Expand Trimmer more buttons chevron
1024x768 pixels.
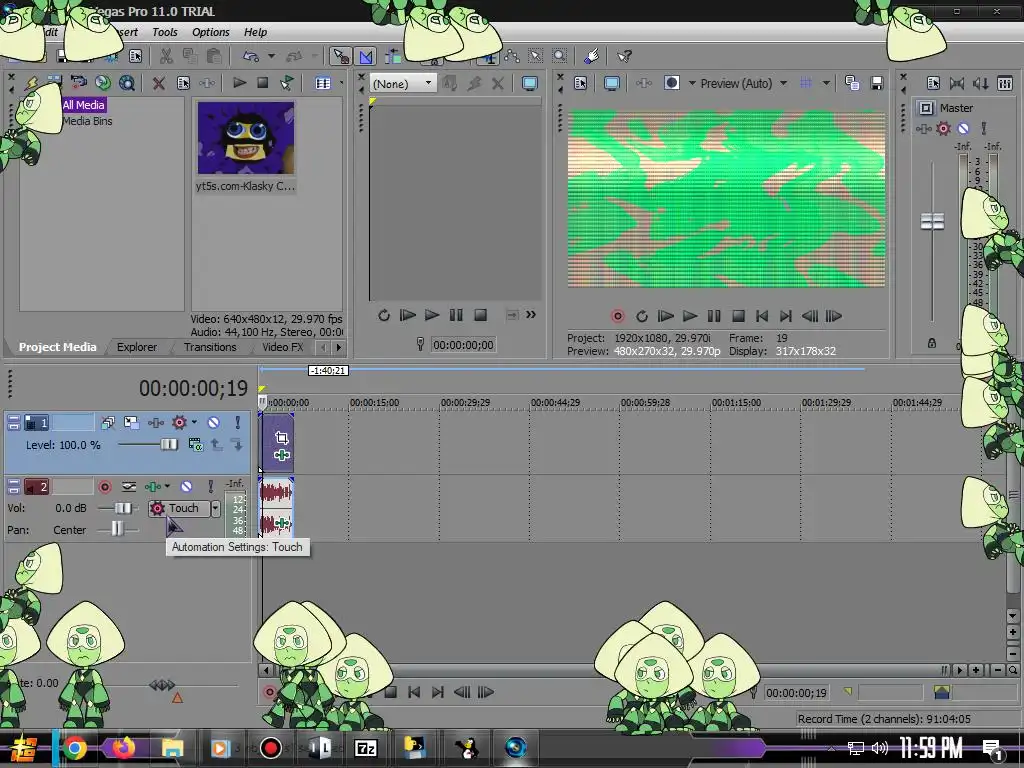[531, 315]
